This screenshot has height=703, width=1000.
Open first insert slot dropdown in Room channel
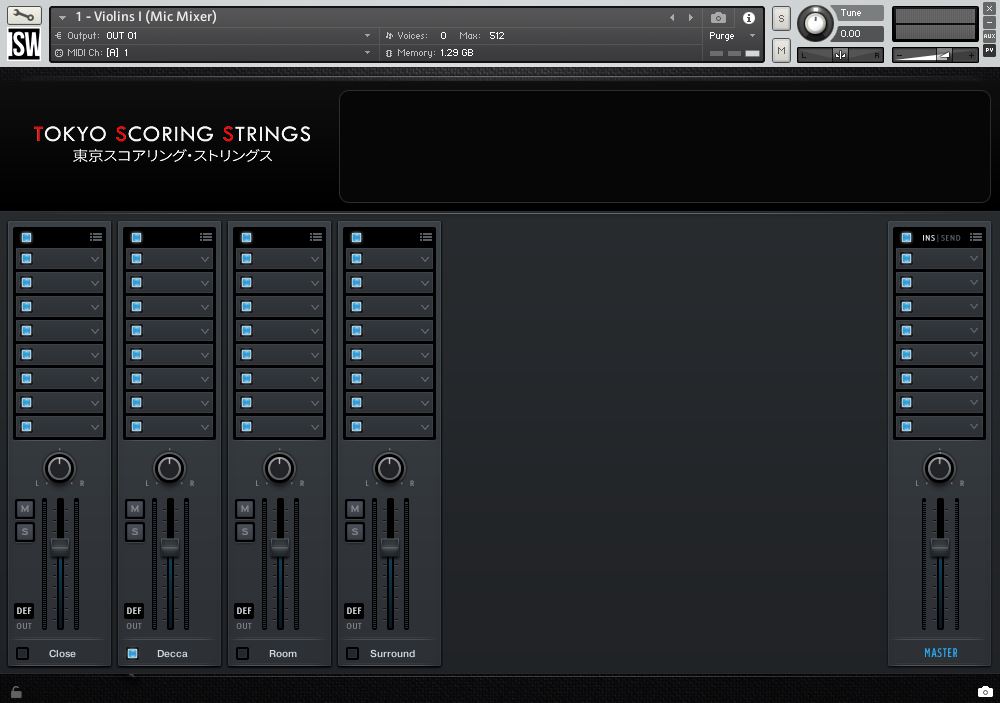315,259
